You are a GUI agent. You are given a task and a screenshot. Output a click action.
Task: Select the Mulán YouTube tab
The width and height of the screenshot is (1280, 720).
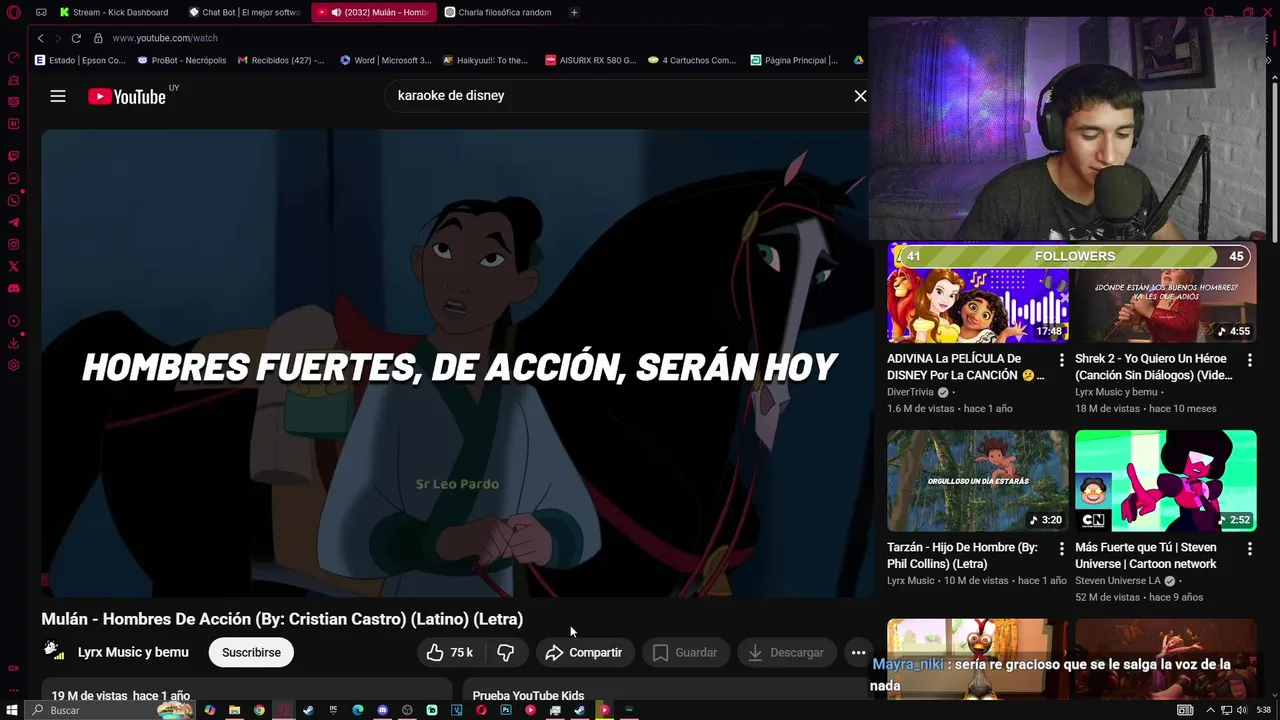point(374,12)
